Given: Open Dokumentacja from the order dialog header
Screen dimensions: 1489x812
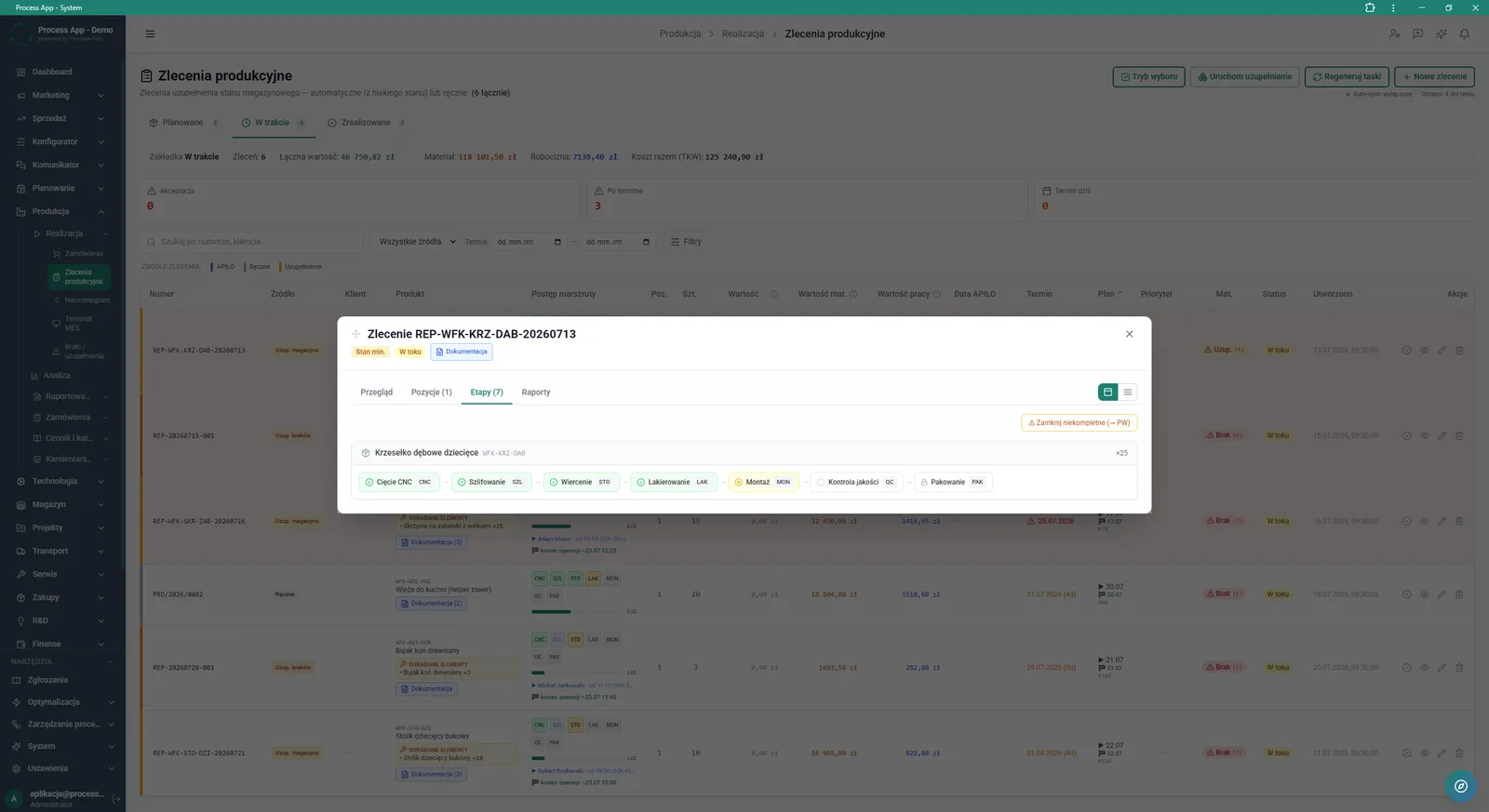Looking at the screenshot, I should click(462, 352).
